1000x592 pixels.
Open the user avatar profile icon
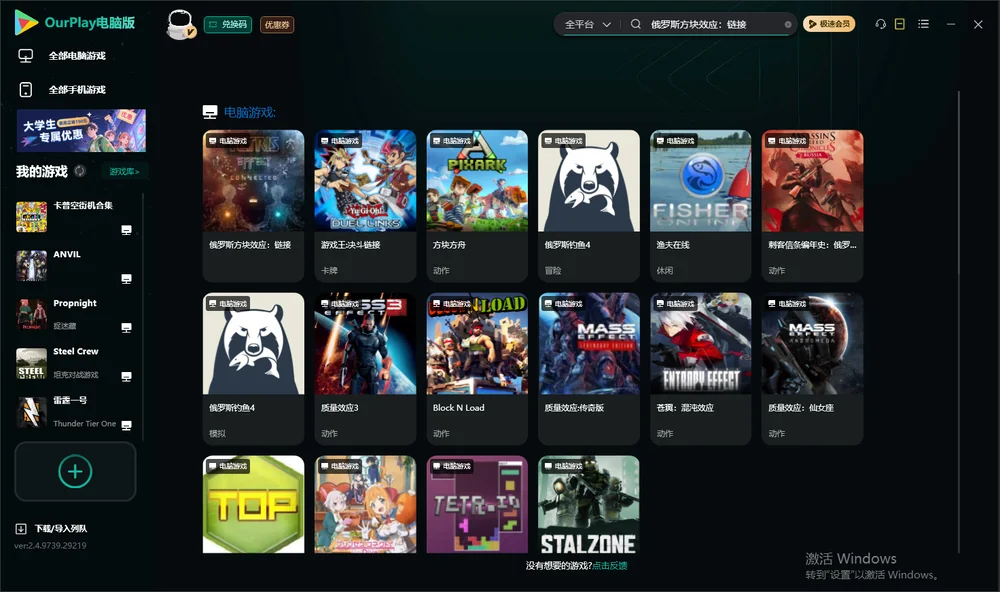pyautogui.click(x=180, y=24)
